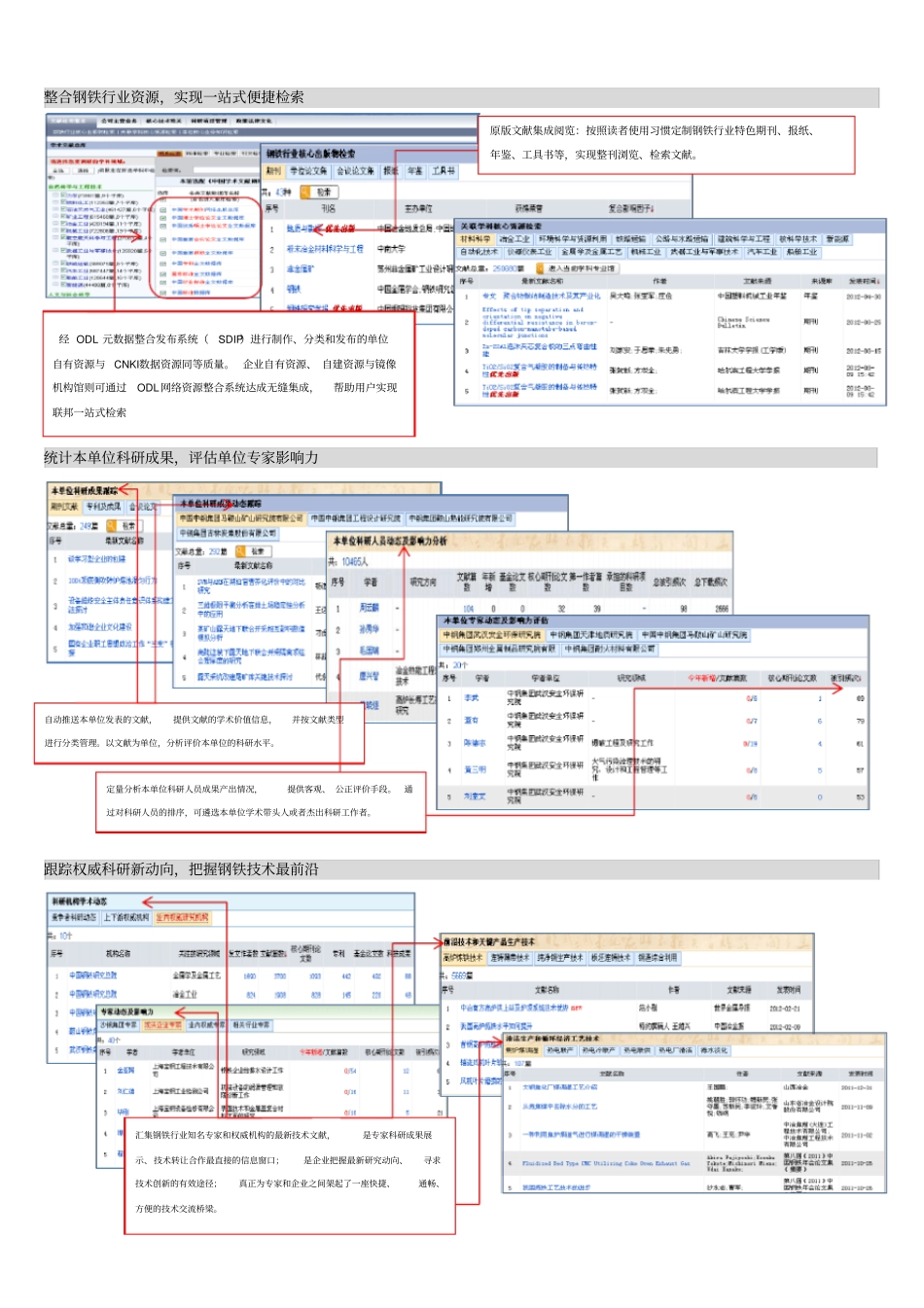Switch to the 学位论文集 tab

308,171
